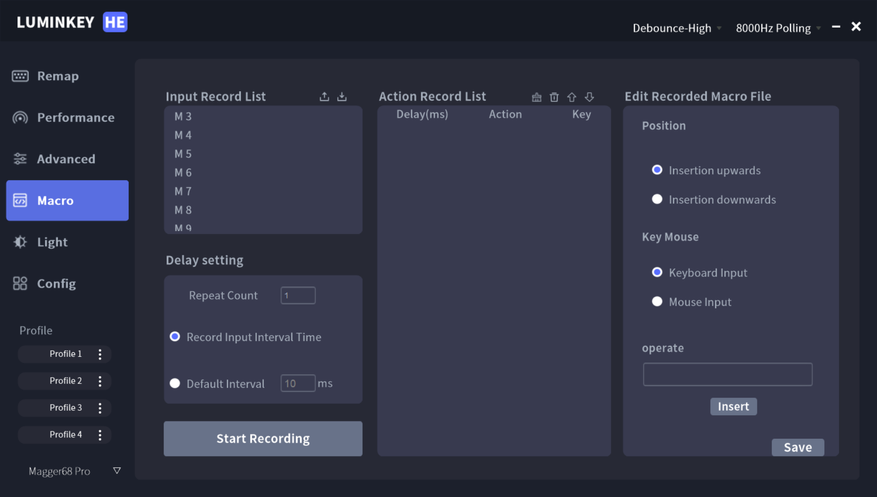Click the import macro icon above Input Record List
877x497 pixels.
pos(342,97)
